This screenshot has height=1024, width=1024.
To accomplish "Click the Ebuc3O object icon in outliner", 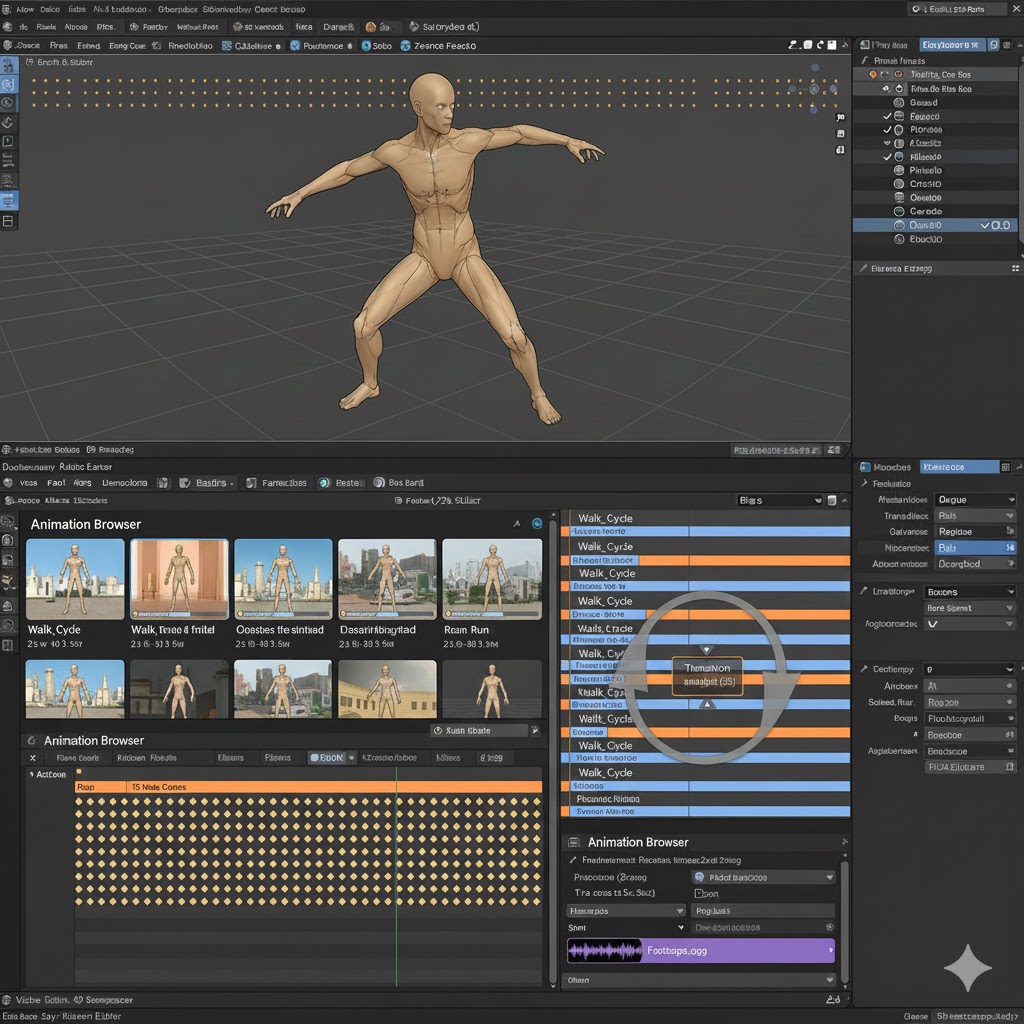I will pyautogui.click(x=899, y=239).
